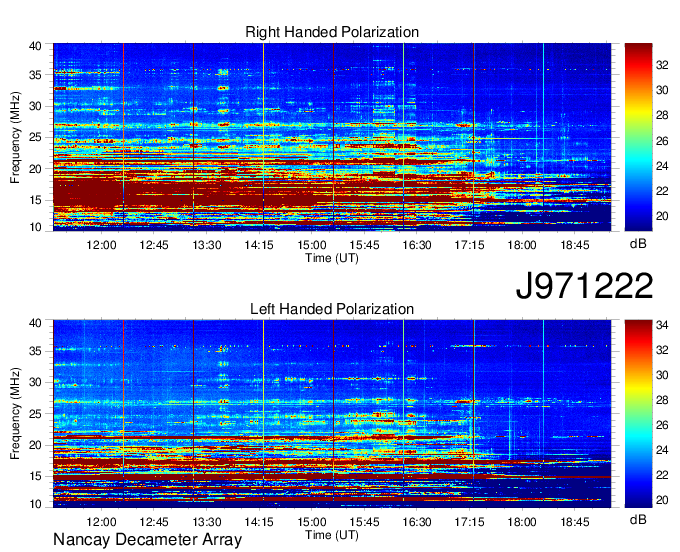Click "Time (UT)" under the upper spectrogram
The width and height of the screenshot is (680, 552).
332,258
